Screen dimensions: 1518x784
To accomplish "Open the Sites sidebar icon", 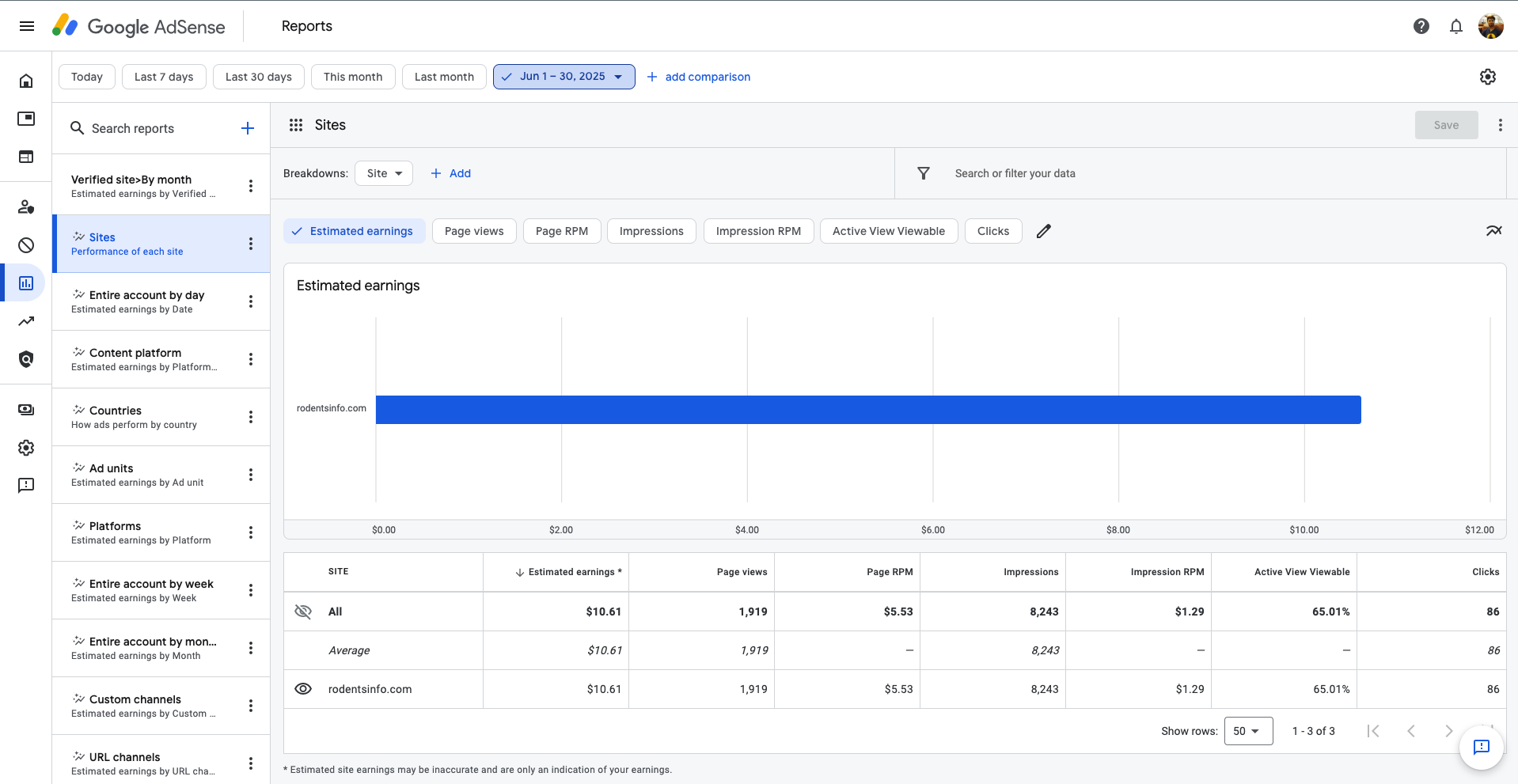I will [x=26, y=157].
